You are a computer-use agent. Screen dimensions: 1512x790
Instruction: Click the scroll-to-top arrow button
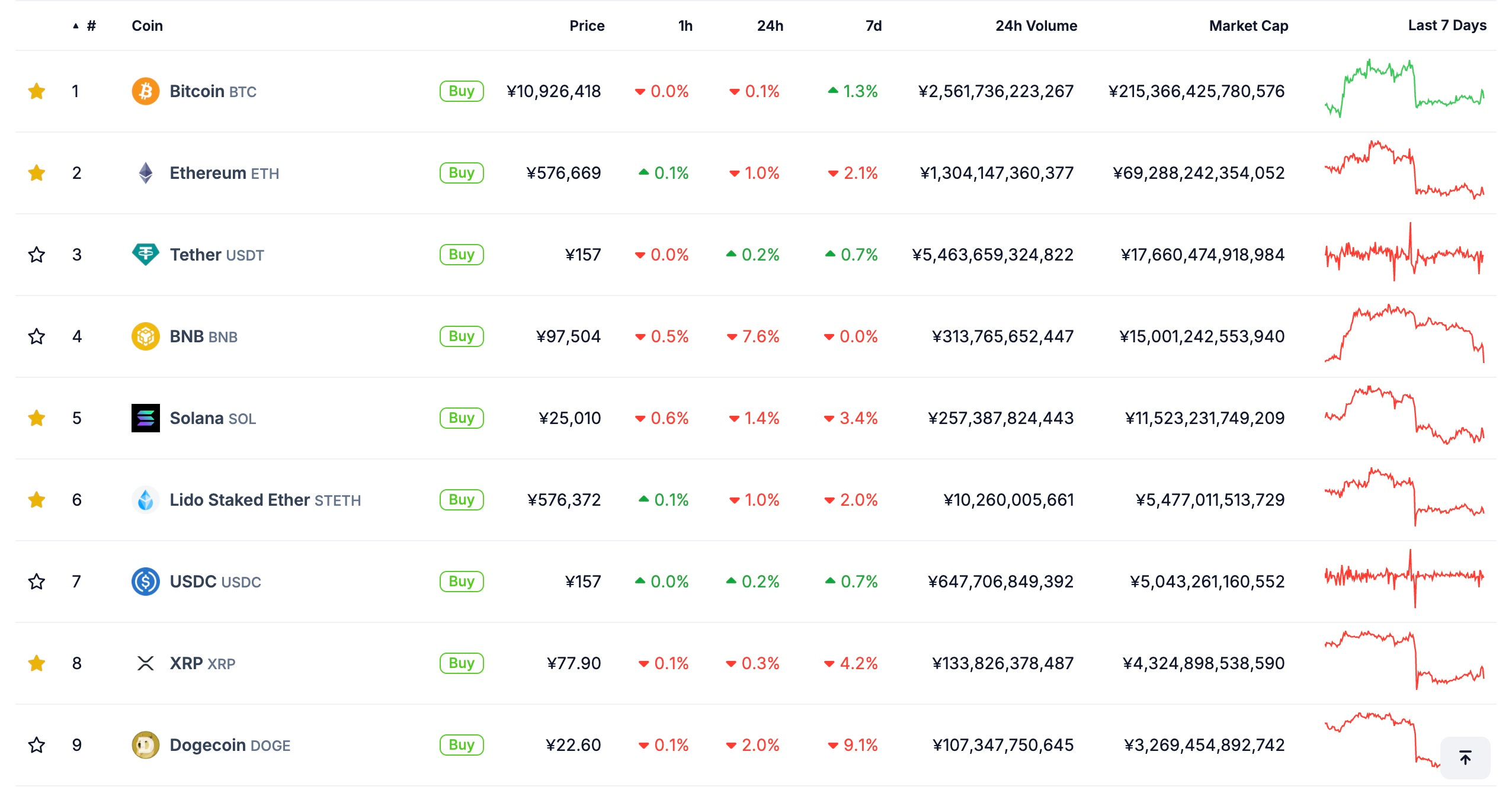click(1465, 757)
